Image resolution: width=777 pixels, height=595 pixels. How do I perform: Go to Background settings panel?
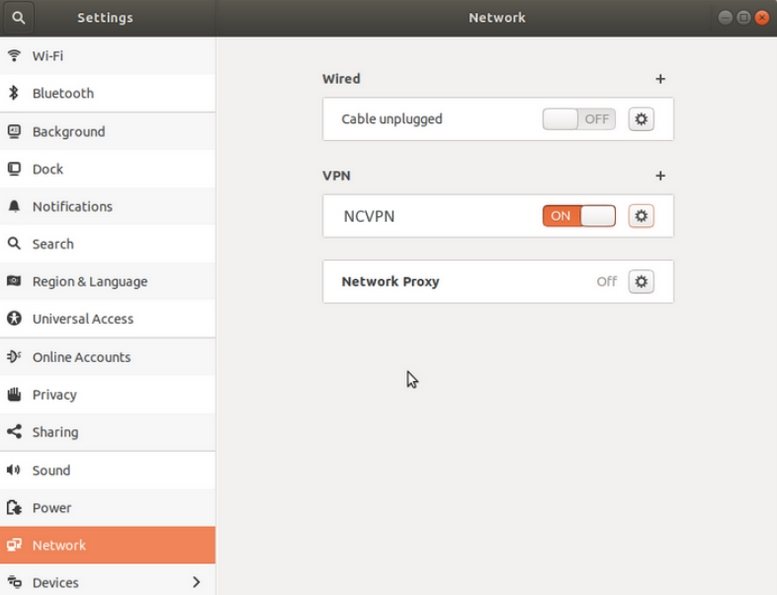[x=108, y=131]
